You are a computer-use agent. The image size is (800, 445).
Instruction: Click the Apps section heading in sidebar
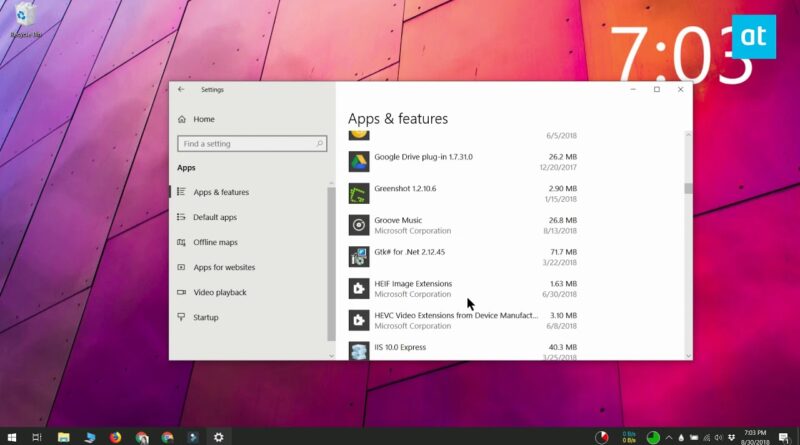coord(186,167)
